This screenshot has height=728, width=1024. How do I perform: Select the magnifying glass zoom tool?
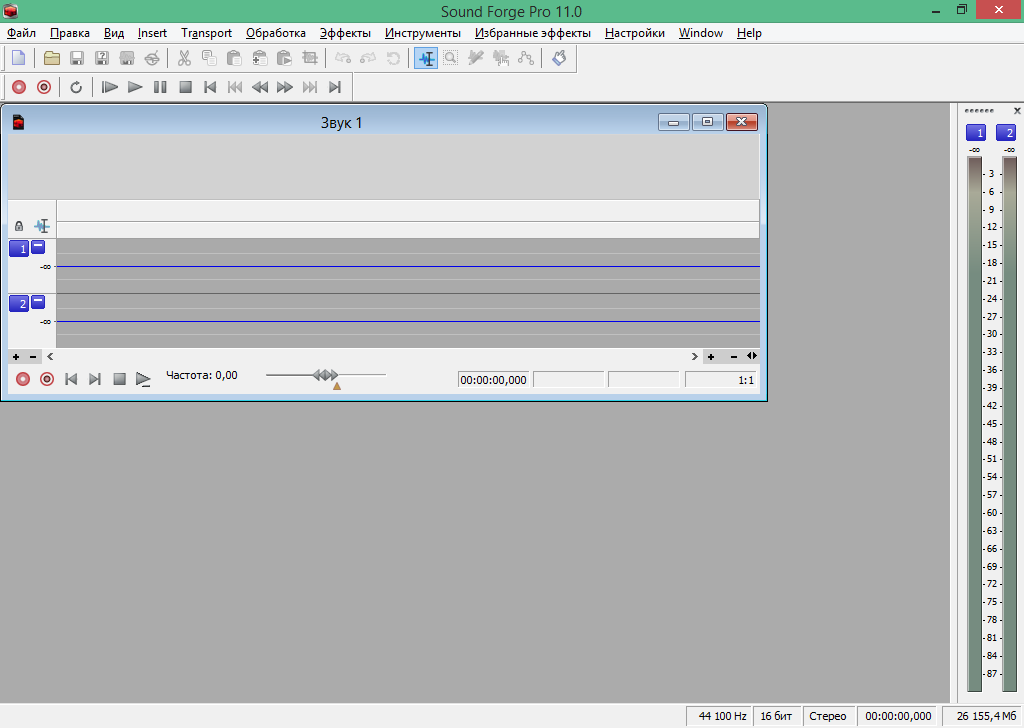pos(451,58)
